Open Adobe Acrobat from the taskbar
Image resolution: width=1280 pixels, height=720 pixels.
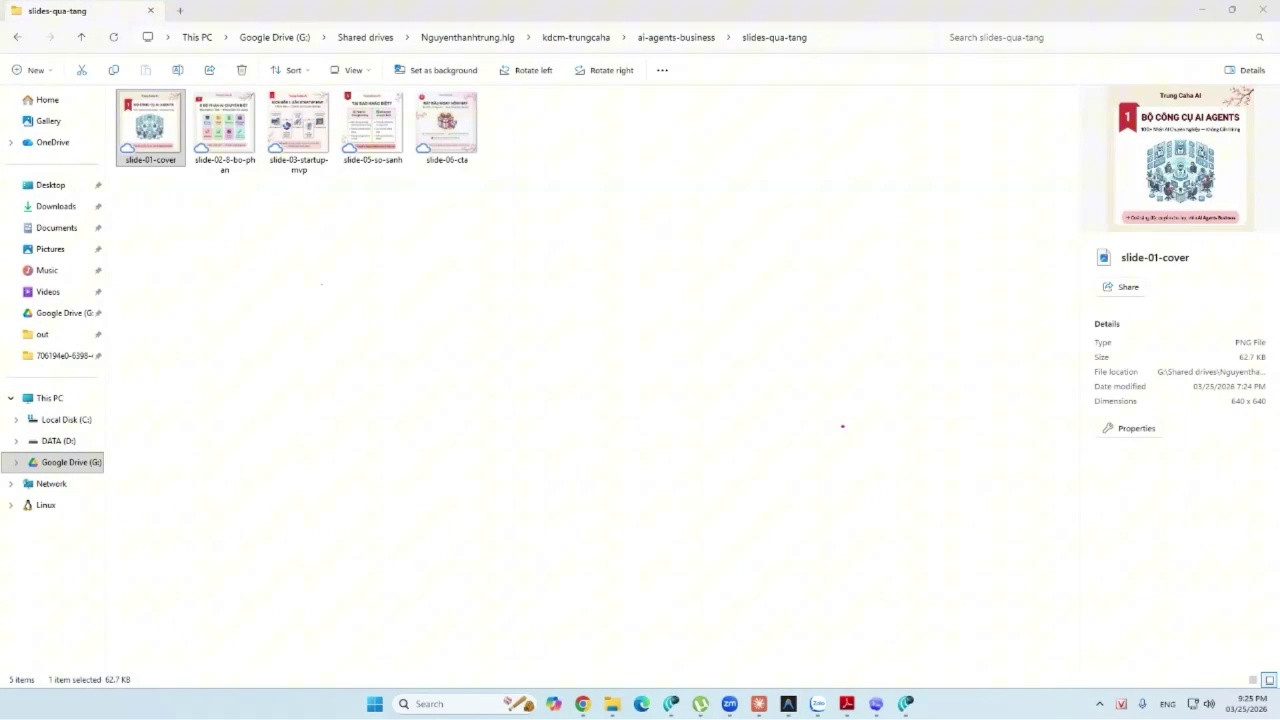tap(847, 704)
